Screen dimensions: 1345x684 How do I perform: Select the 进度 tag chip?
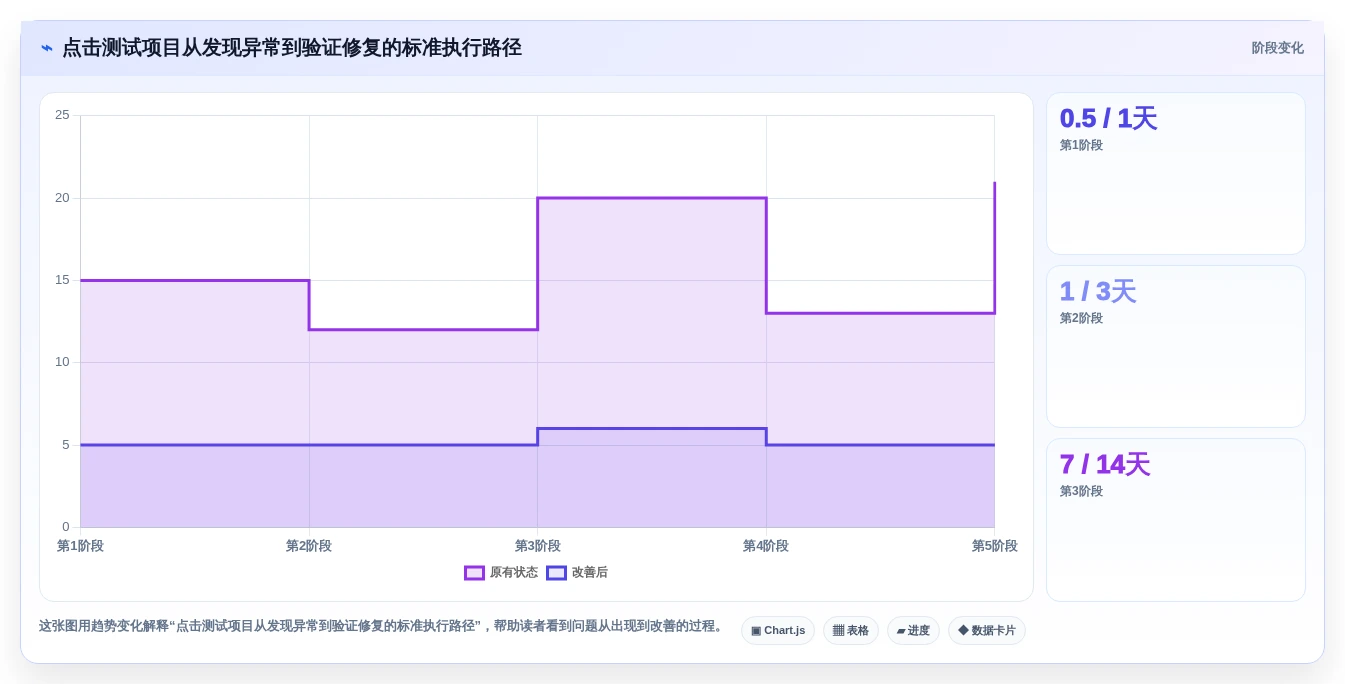[x=913, y=631]
